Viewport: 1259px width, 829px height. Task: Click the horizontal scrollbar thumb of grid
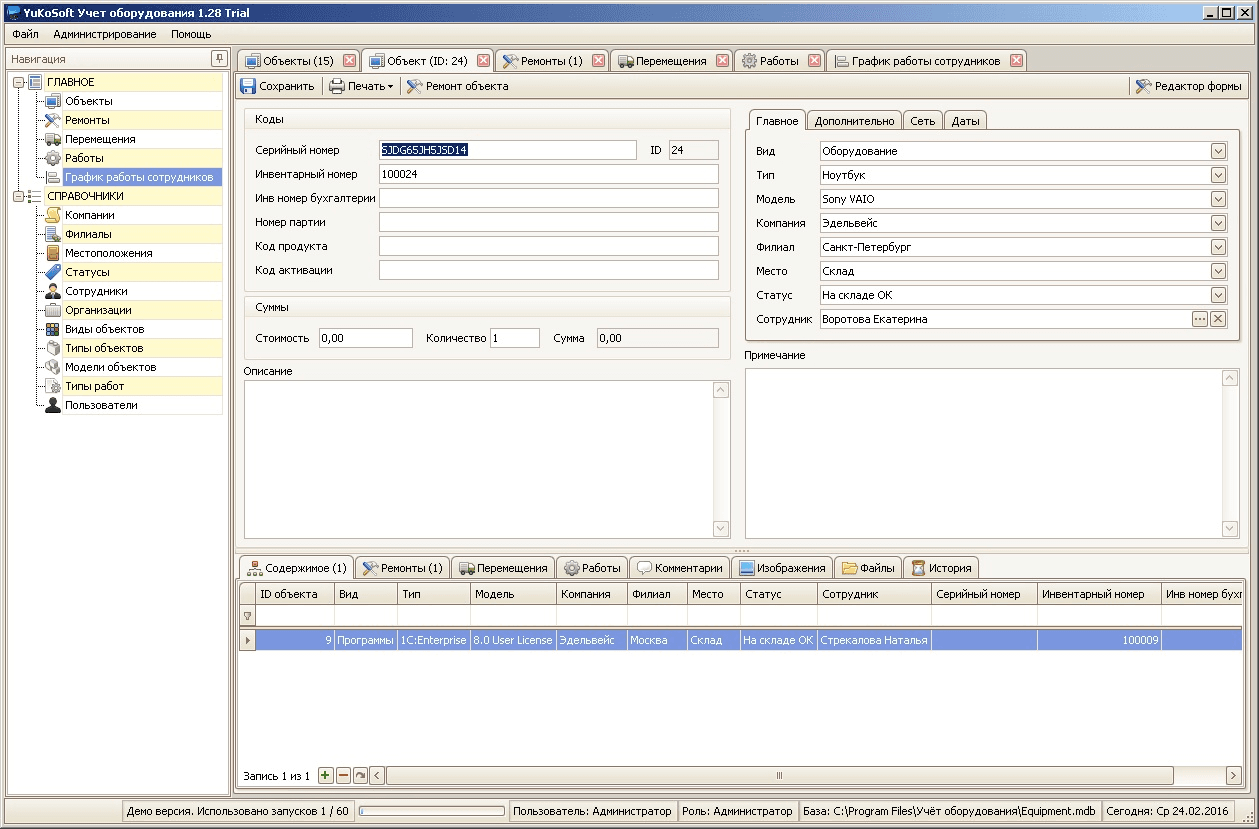(x=779, y=775)
